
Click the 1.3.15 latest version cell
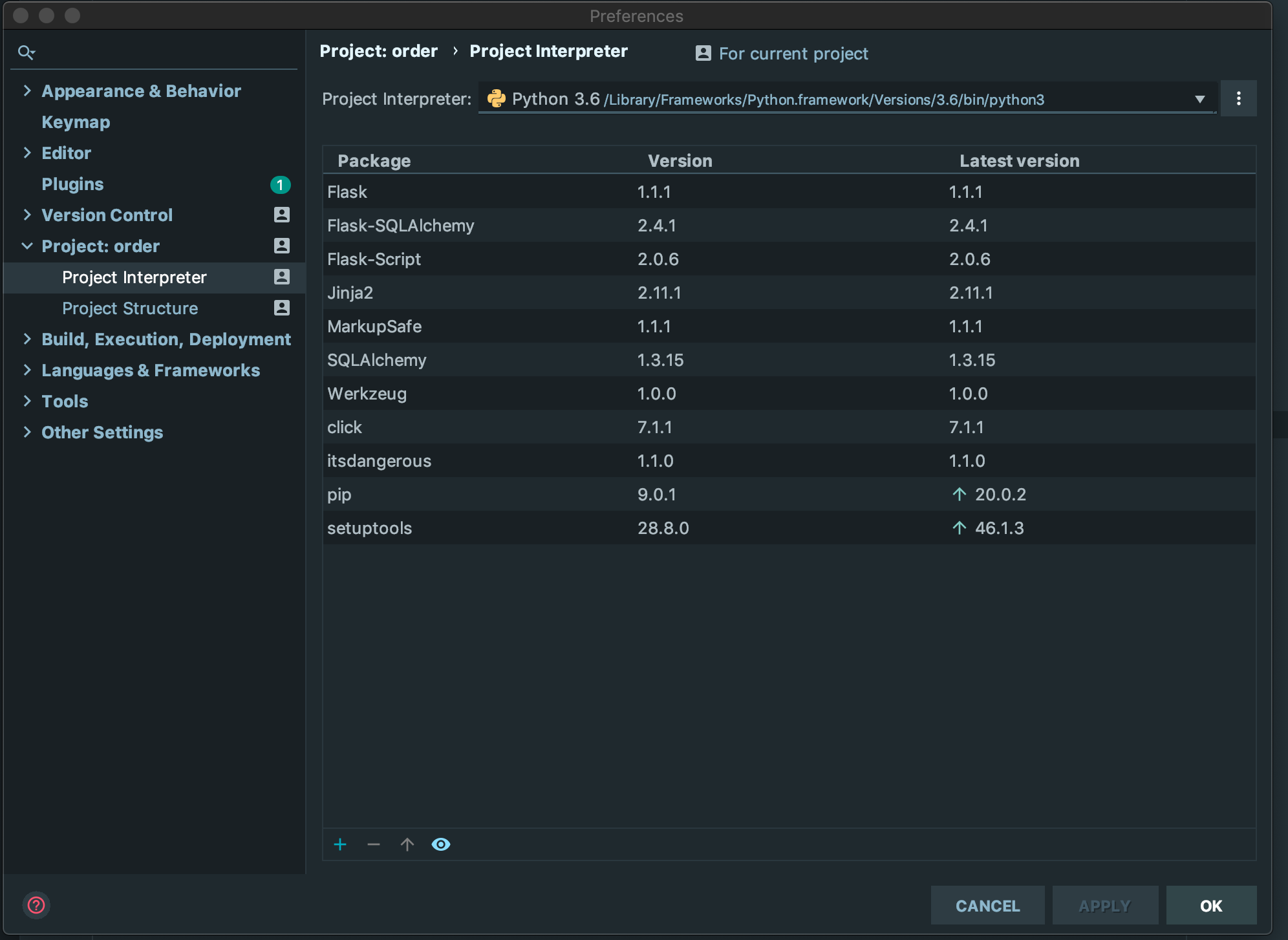point(972,360)
